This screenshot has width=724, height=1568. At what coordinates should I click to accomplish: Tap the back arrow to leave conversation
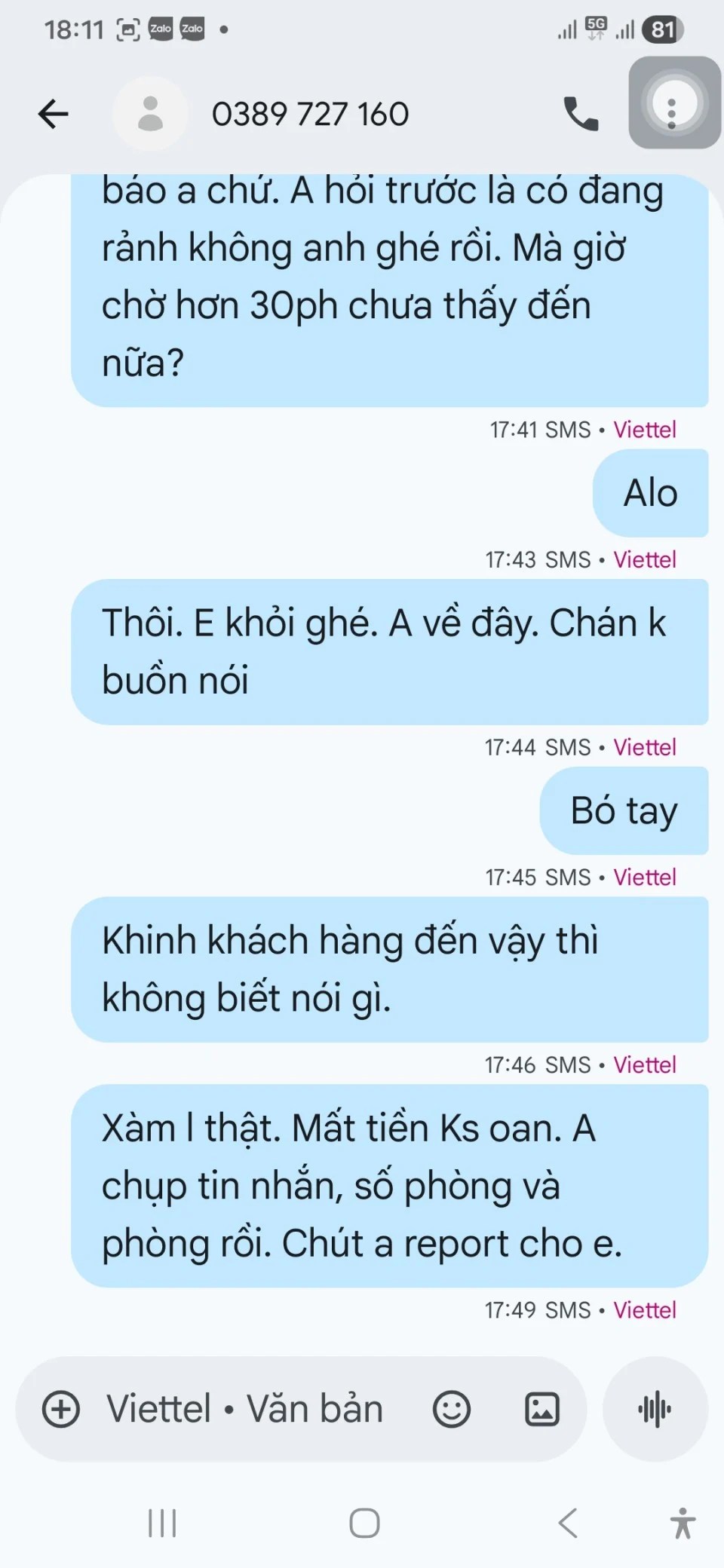tap(54, 115)
